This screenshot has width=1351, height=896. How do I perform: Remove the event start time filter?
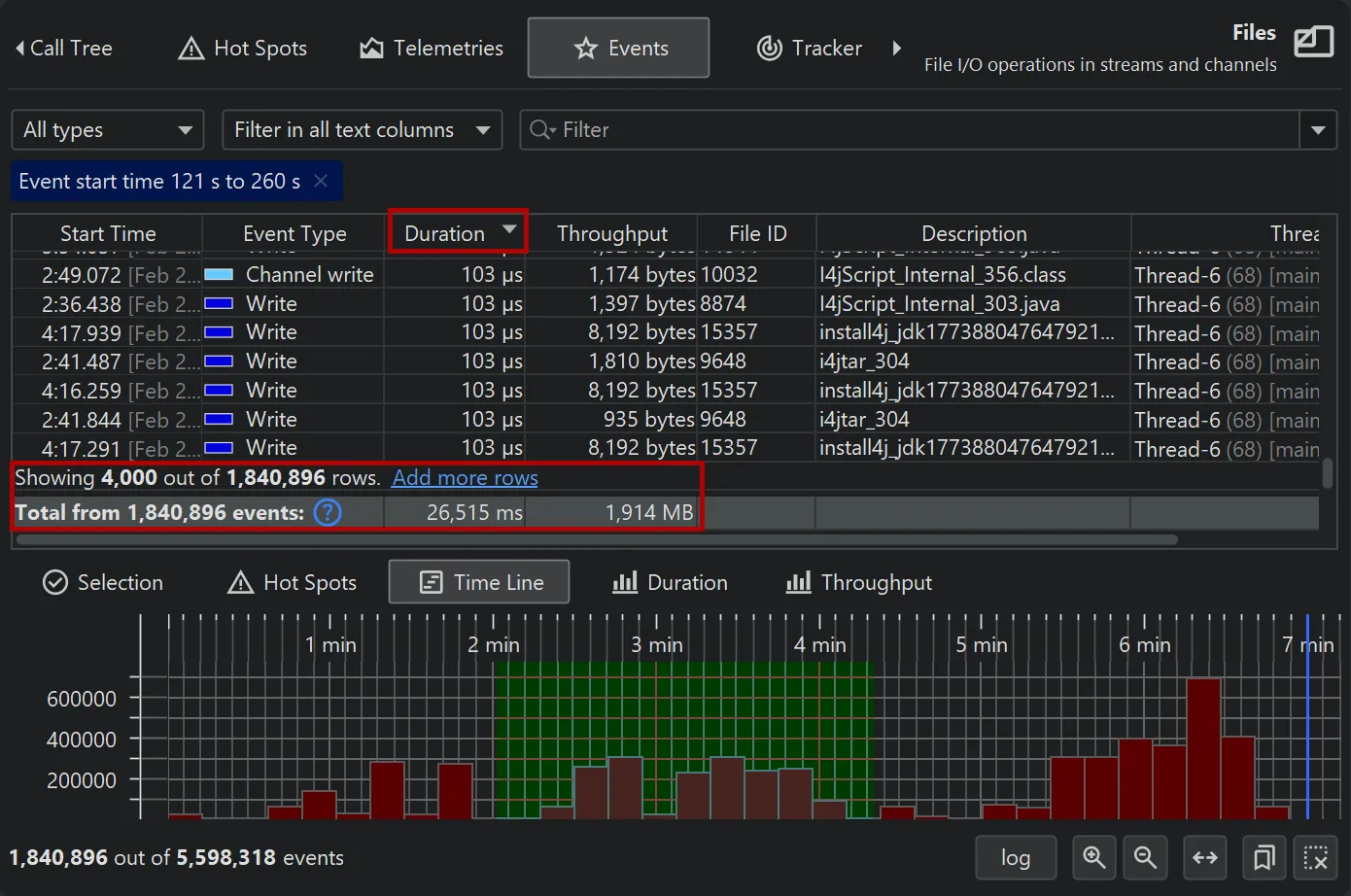321,181
